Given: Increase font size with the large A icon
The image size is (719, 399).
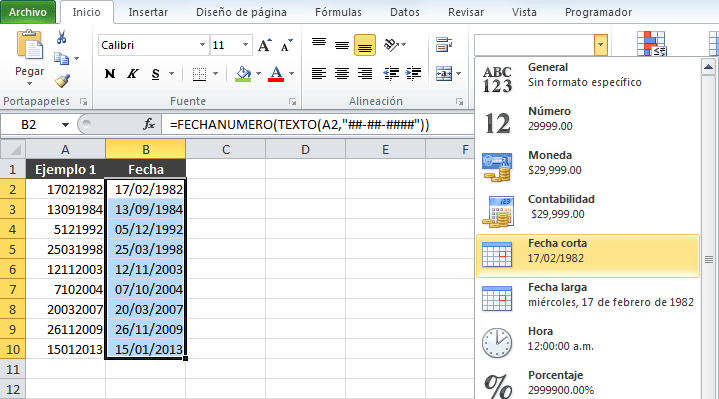Looking at the screenshot, I should (264, 45).
